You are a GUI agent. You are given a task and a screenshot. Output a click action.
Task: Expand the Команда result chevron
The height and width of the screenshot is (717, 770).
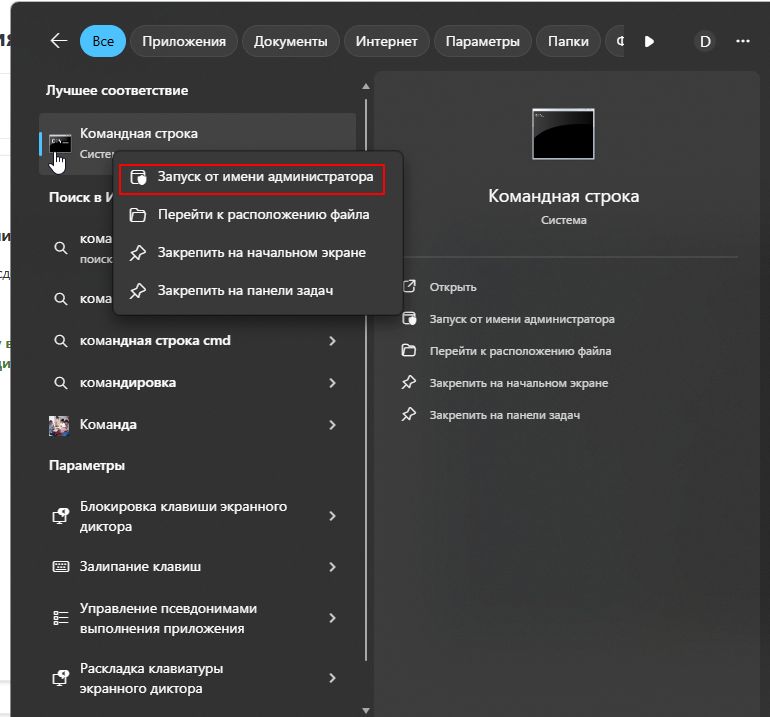332,425
